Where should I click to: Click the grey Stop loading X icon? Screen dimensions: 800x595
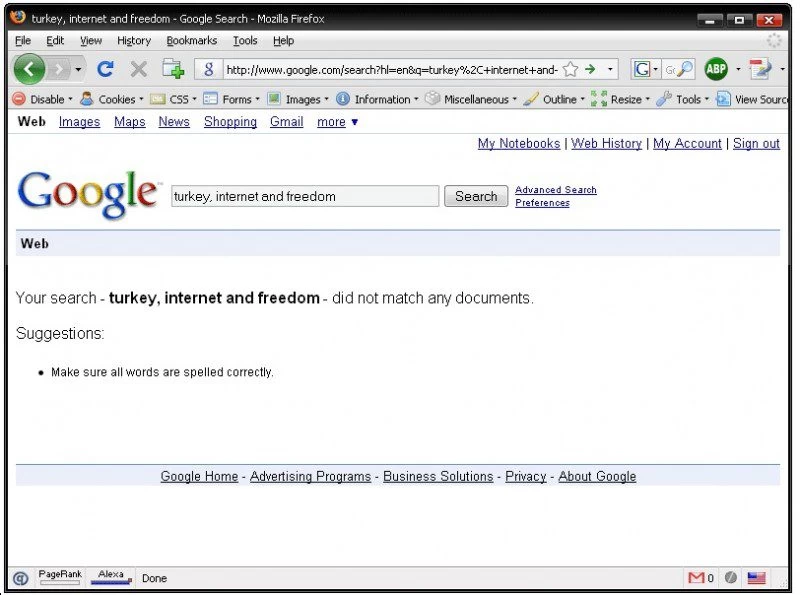138,69
